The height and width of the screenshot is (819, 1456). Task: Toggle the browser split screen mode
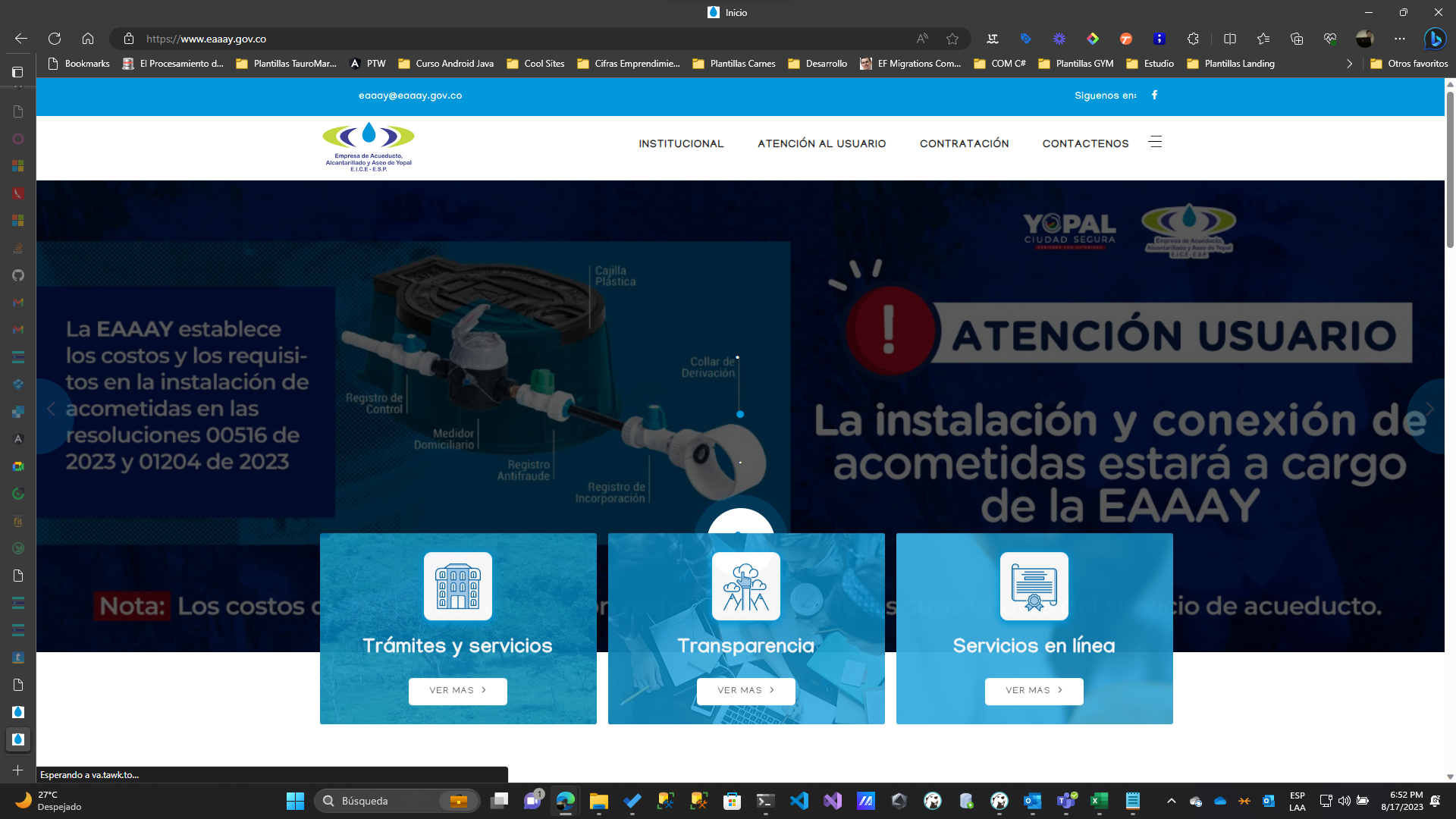(1229, 39)
